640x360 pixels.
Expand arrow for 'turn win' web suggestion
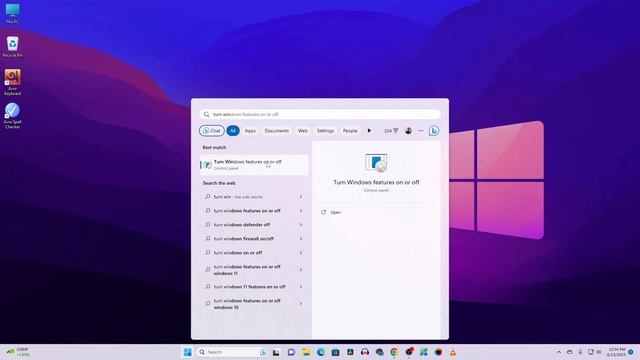[x=301, y=197]
